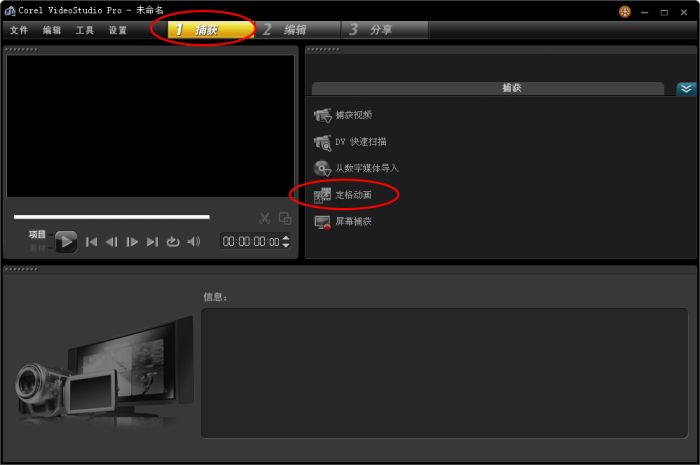Click the 从数字媒体导入 disc icon
The width and height of the screenshot is (700, 465).
pos(322,168)
